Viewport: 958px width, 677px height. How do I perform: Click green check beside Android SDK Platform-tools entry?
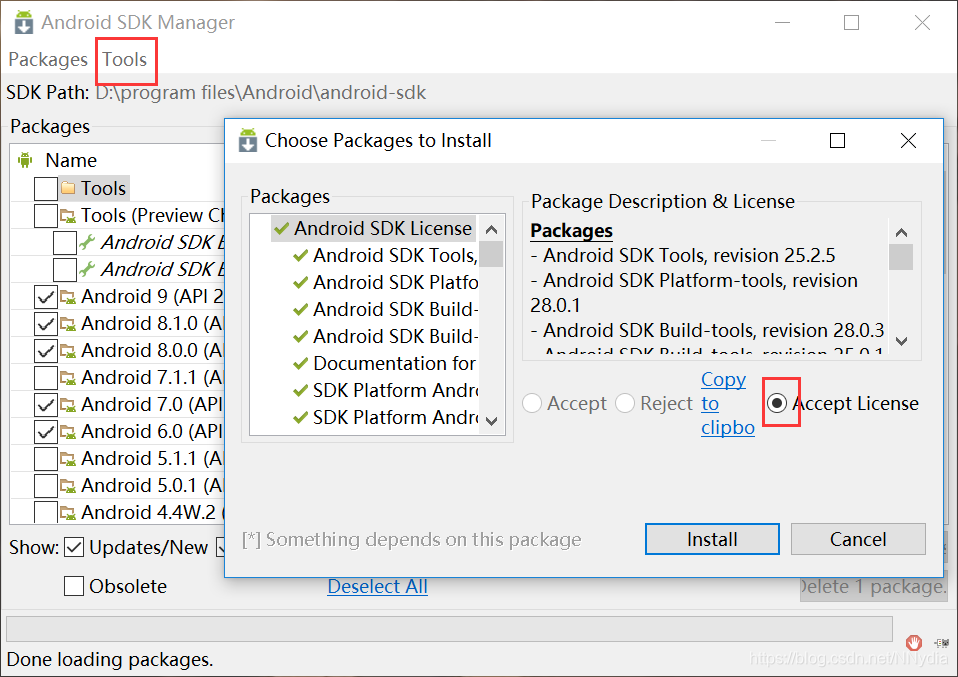click(301, 282)
